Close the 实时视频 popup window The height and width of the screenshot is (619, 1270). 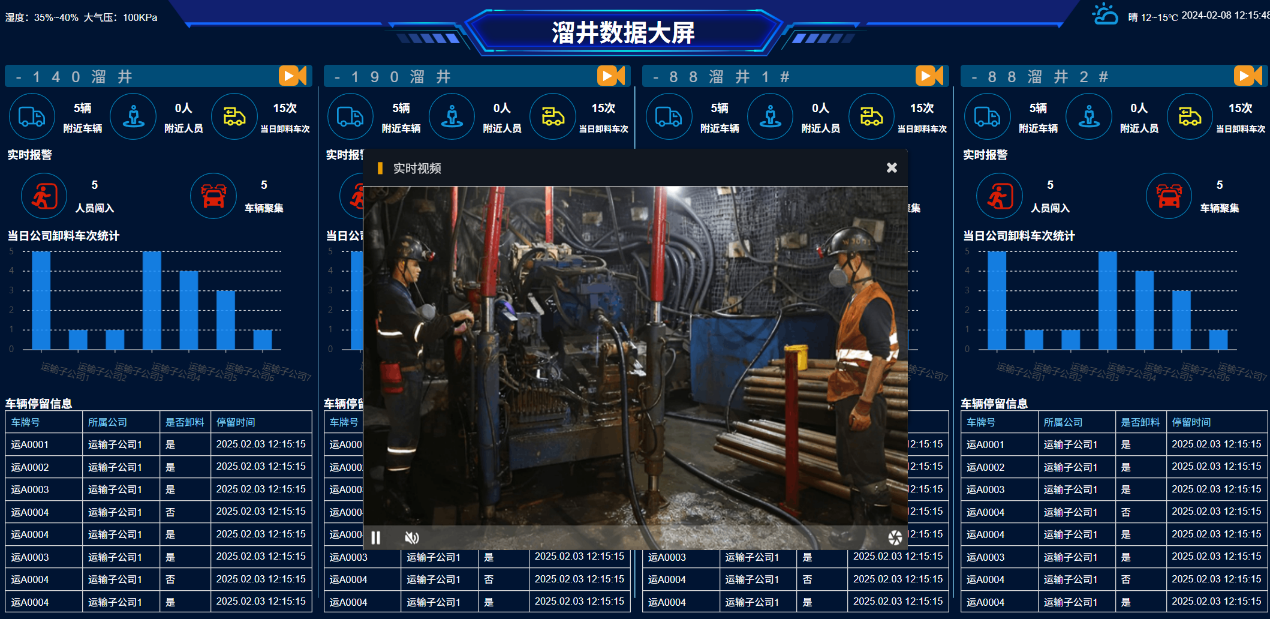click(x=892, y=168)
